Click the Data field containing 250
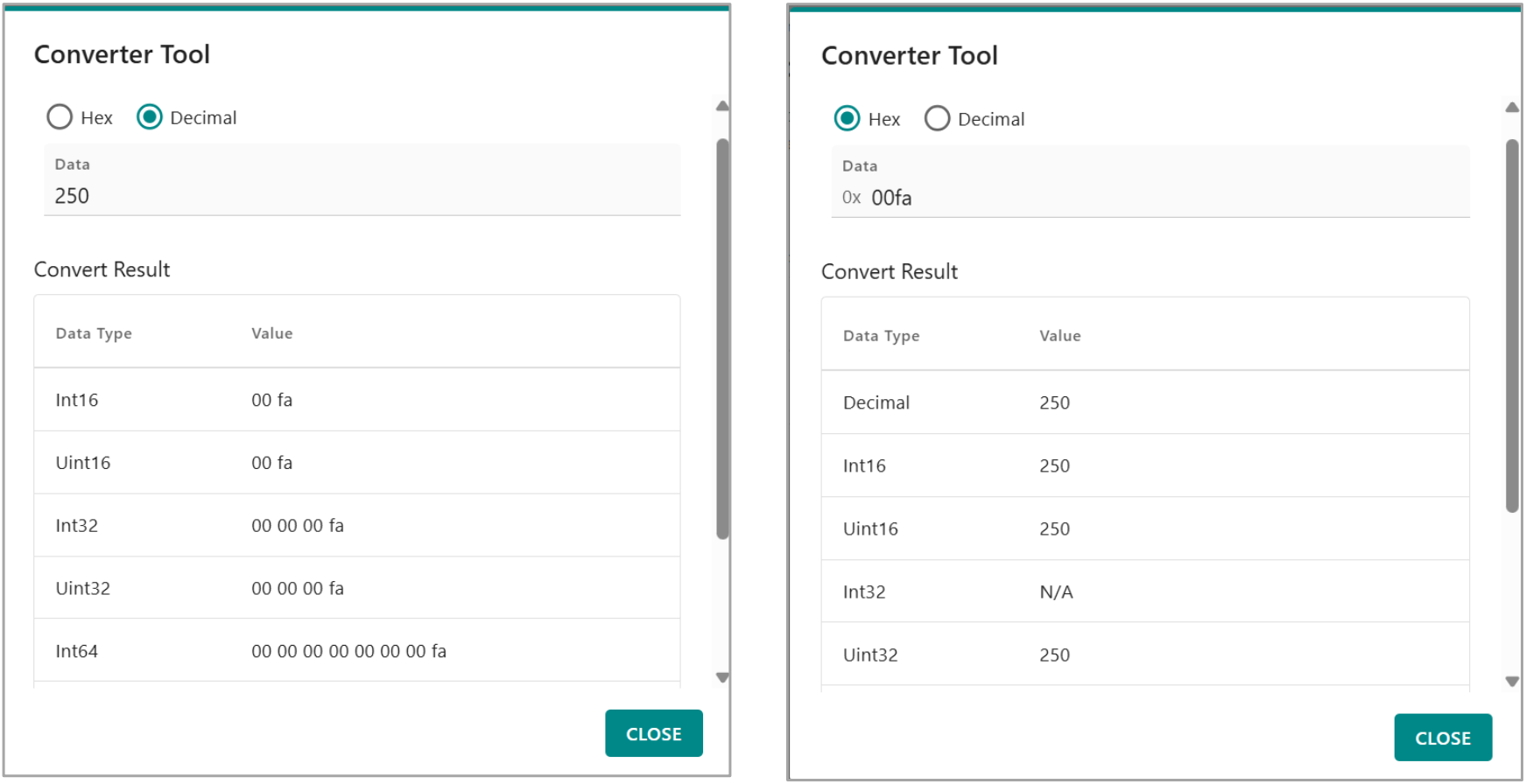 [361, 196]
